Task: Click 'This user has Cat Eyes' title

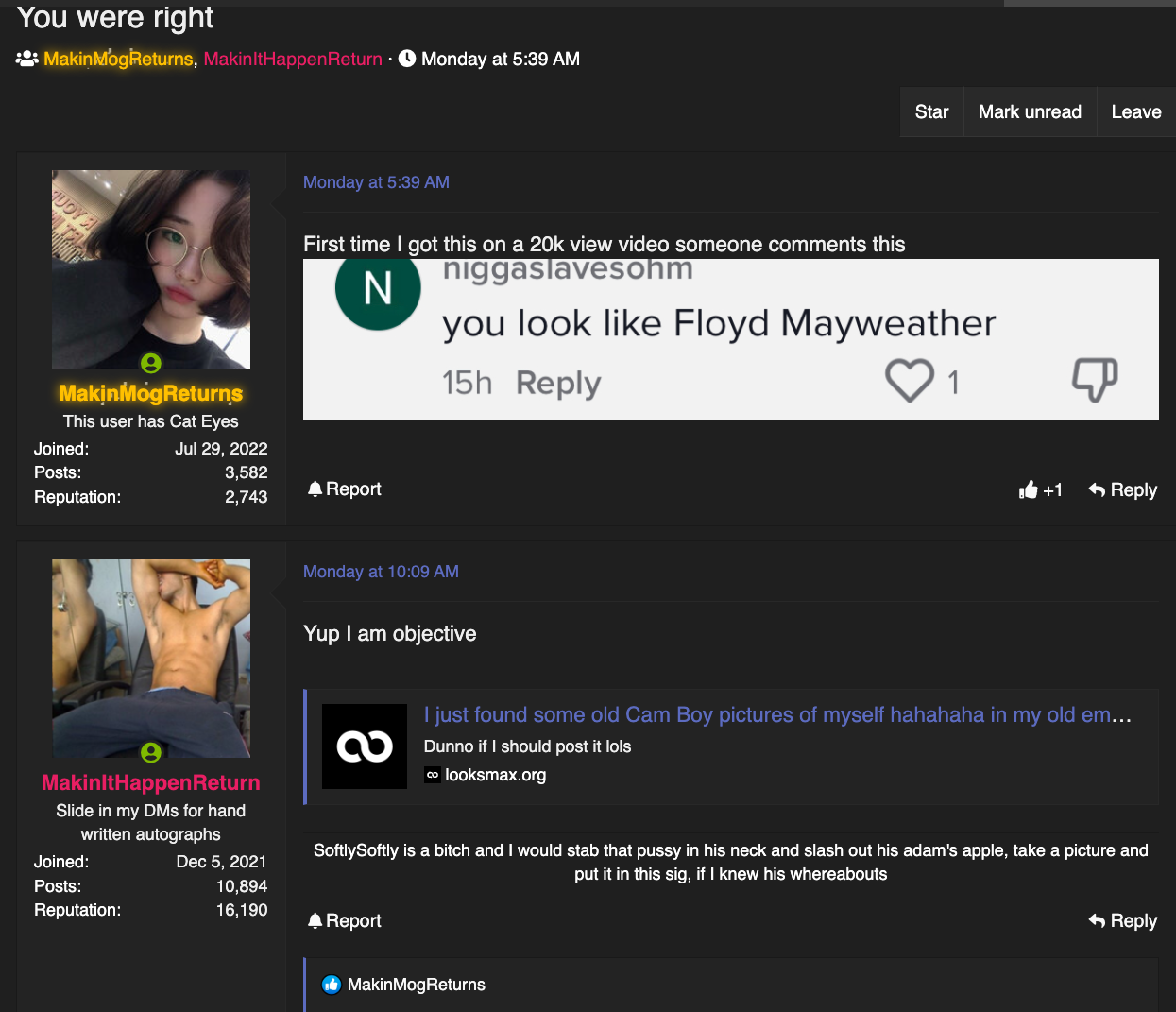Action: 151,421
